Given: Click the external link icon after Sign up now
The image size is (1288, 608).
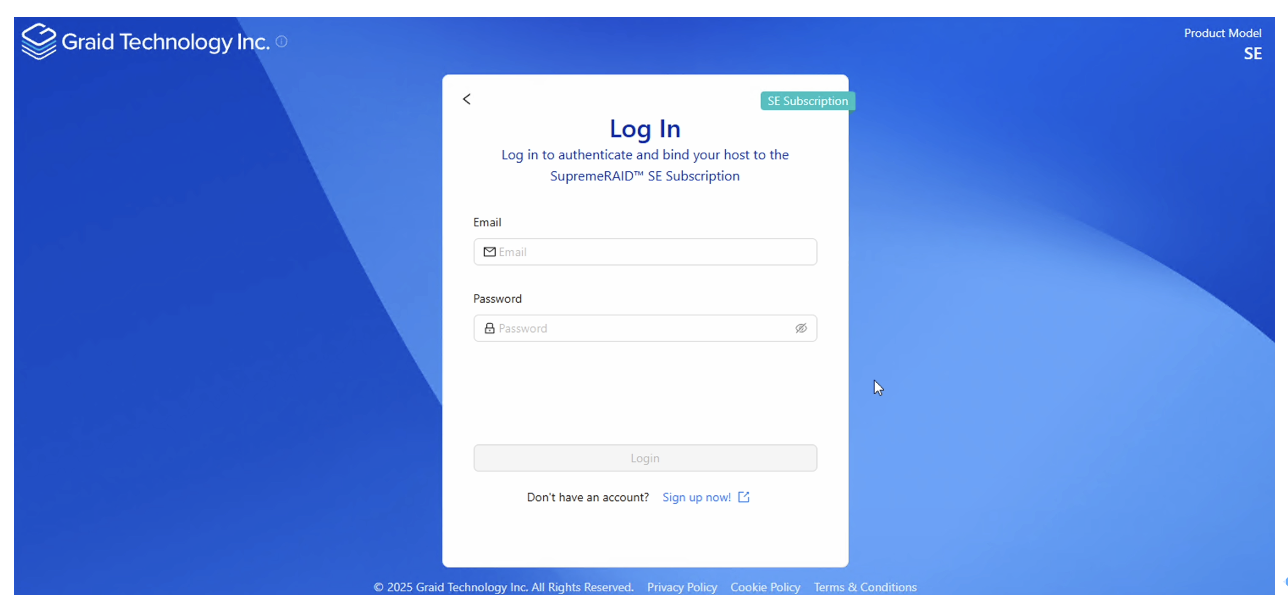Looking at the screenshot, I should pyautogui.click(x=744, y=498).
